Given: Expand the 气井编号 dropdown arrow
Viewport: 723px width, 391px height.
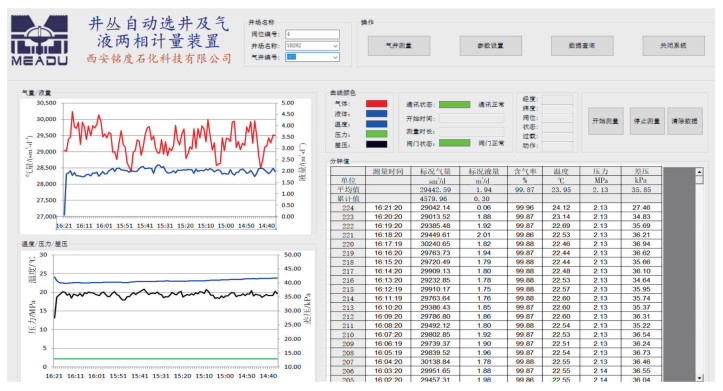Looking at the screenshot, I should 335,57.
